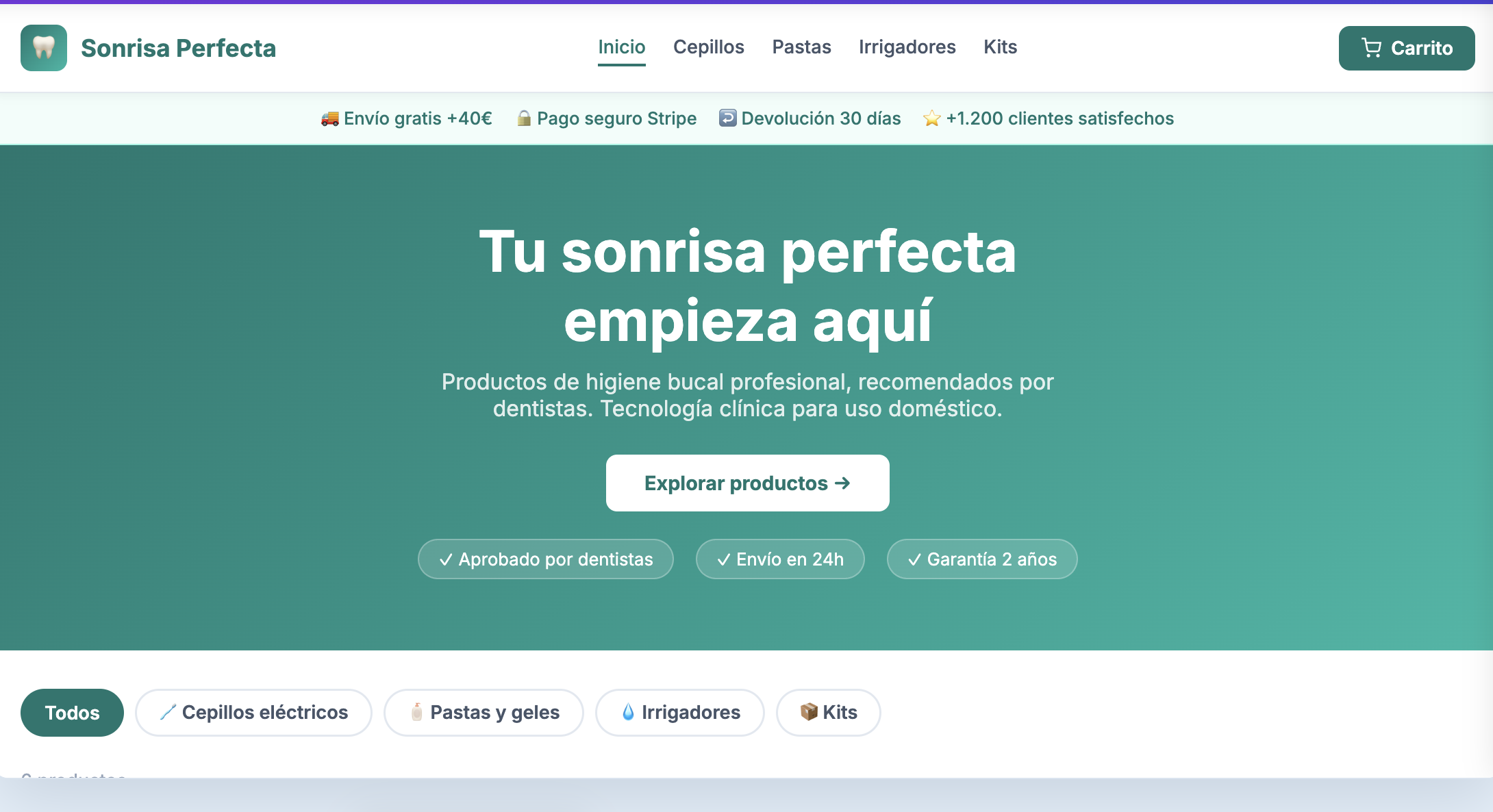Click the toothbrush icon in Cepillos eléctricos
Viewport: 1493px width, 812px height.
click(168, 712)
